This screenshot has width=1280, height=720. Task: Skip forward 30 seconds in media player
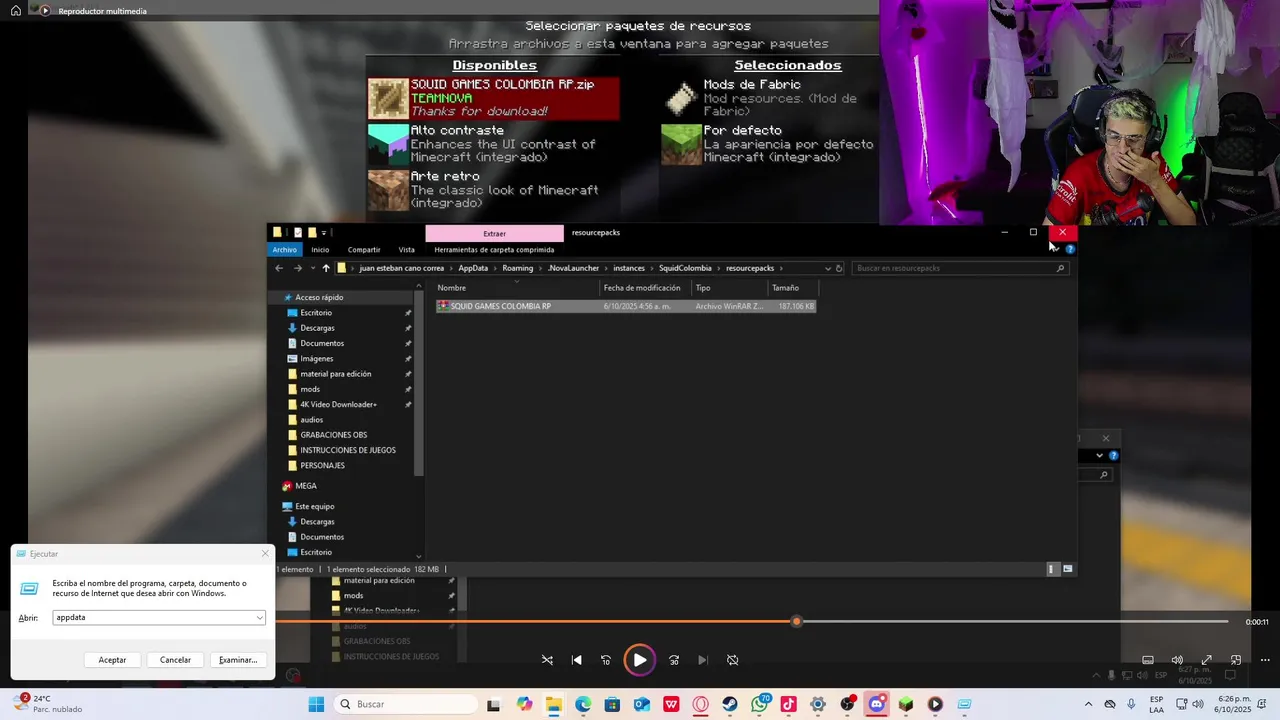(x=674, y=660)
